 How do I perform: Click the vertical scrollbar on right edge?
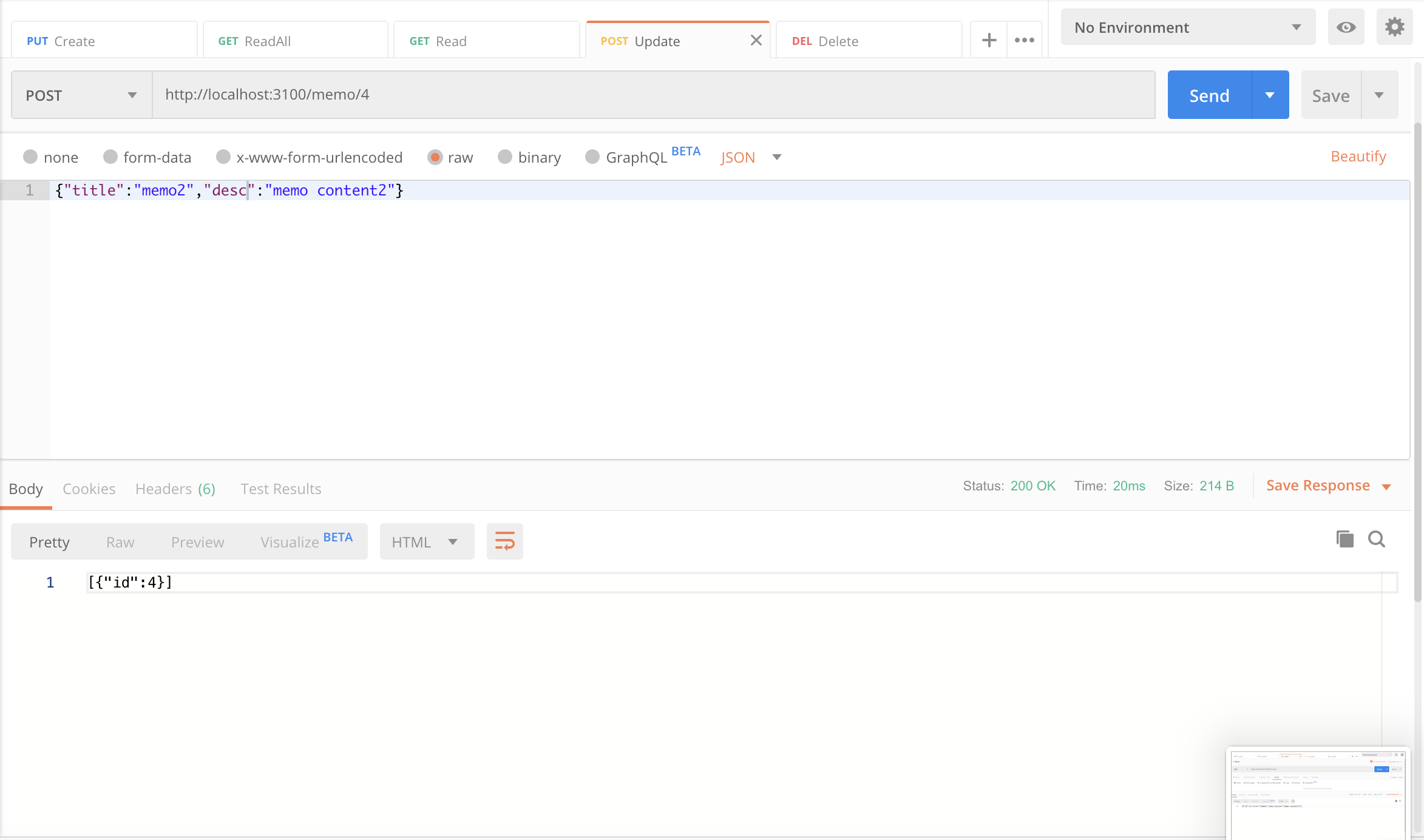pyautogui.click(x=1418, y=364)
